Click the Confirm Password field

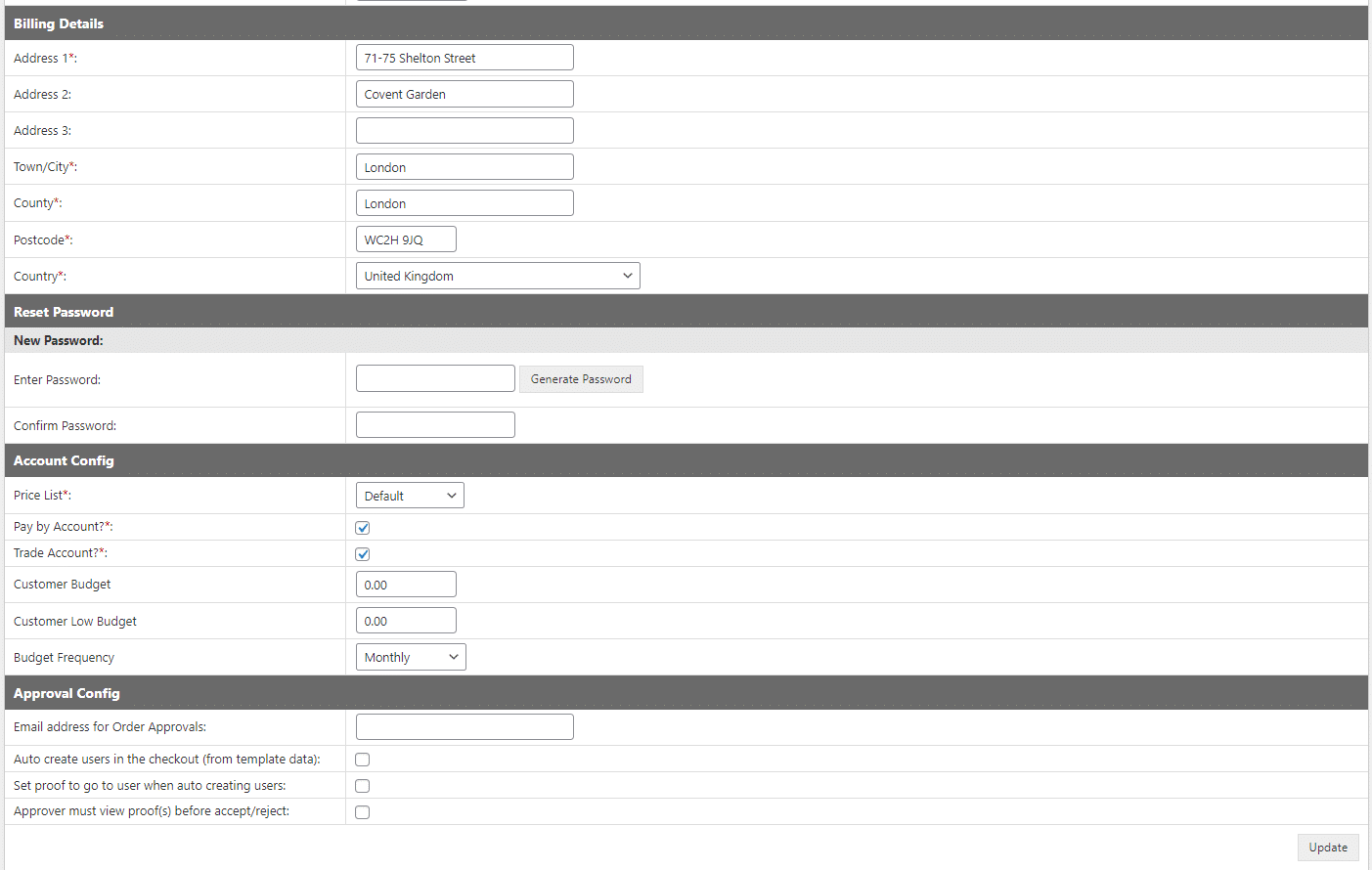pos(435,425)
